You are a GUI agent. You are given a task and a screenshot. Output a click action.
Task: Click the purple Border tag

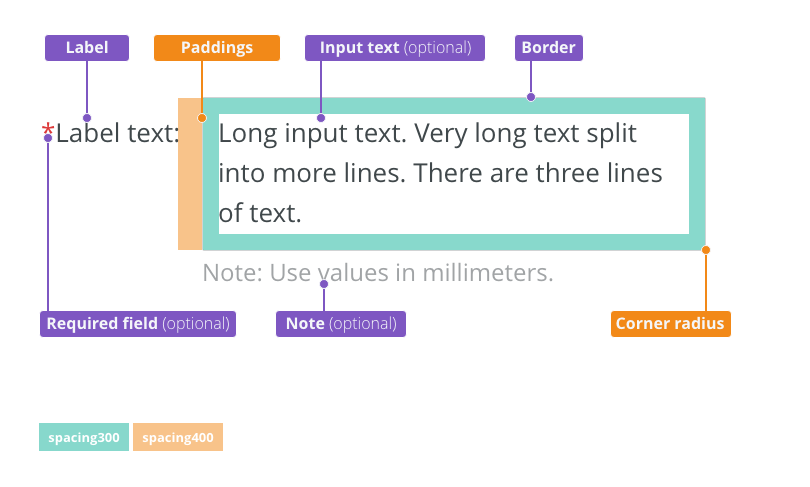(549, 48)
